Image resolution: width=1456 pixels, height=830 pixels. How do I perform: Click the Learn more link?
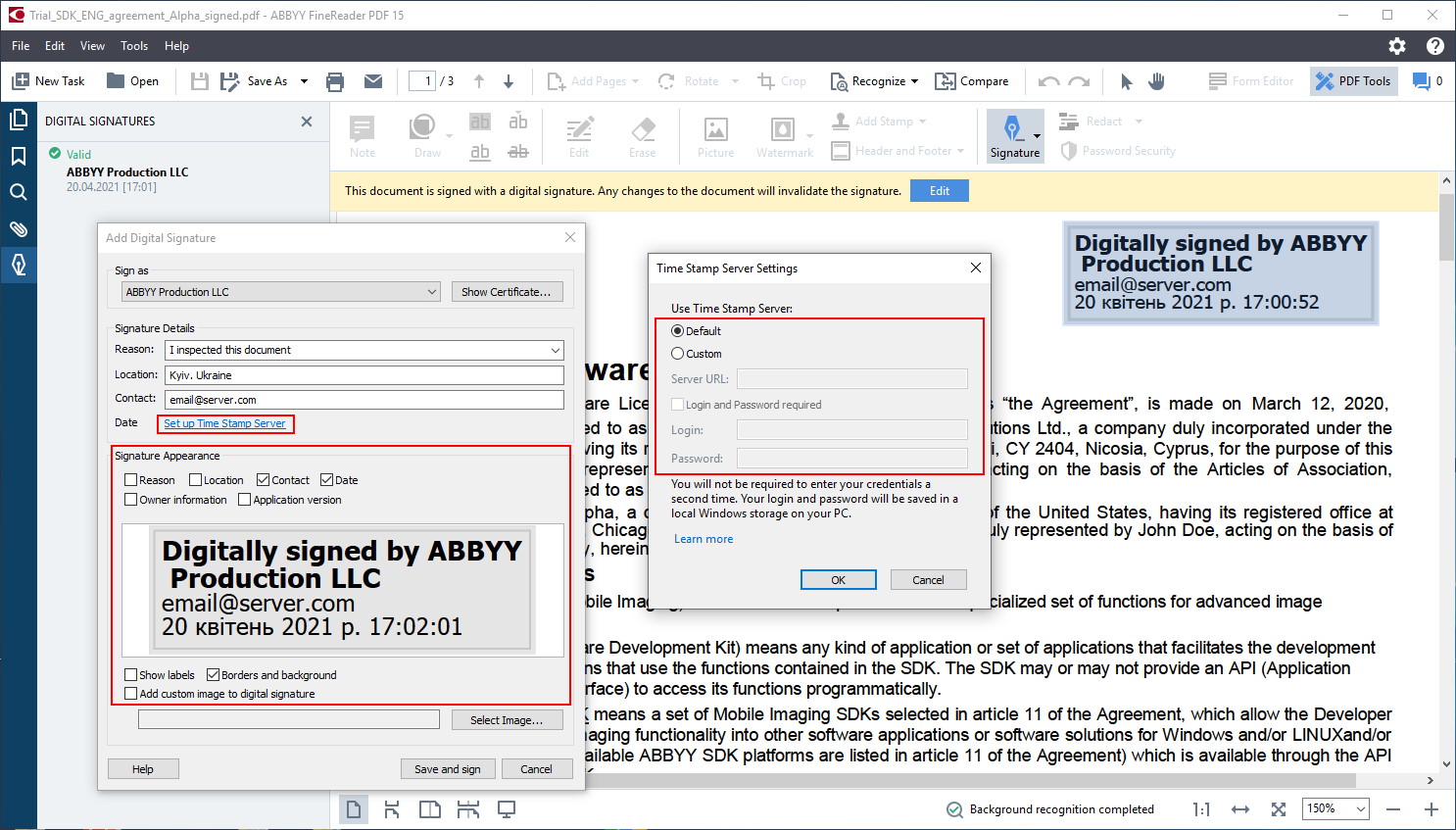click(704, 539)
